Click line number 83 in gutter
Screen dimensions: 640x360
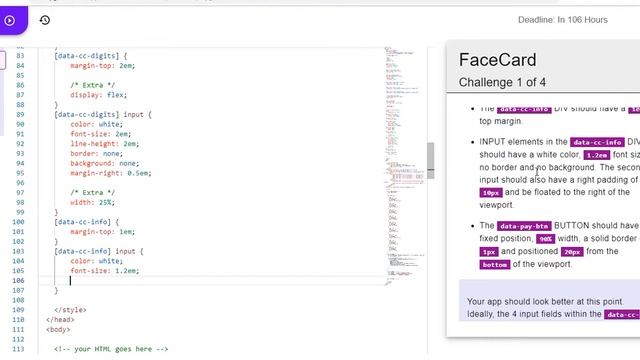pos(20,56)
